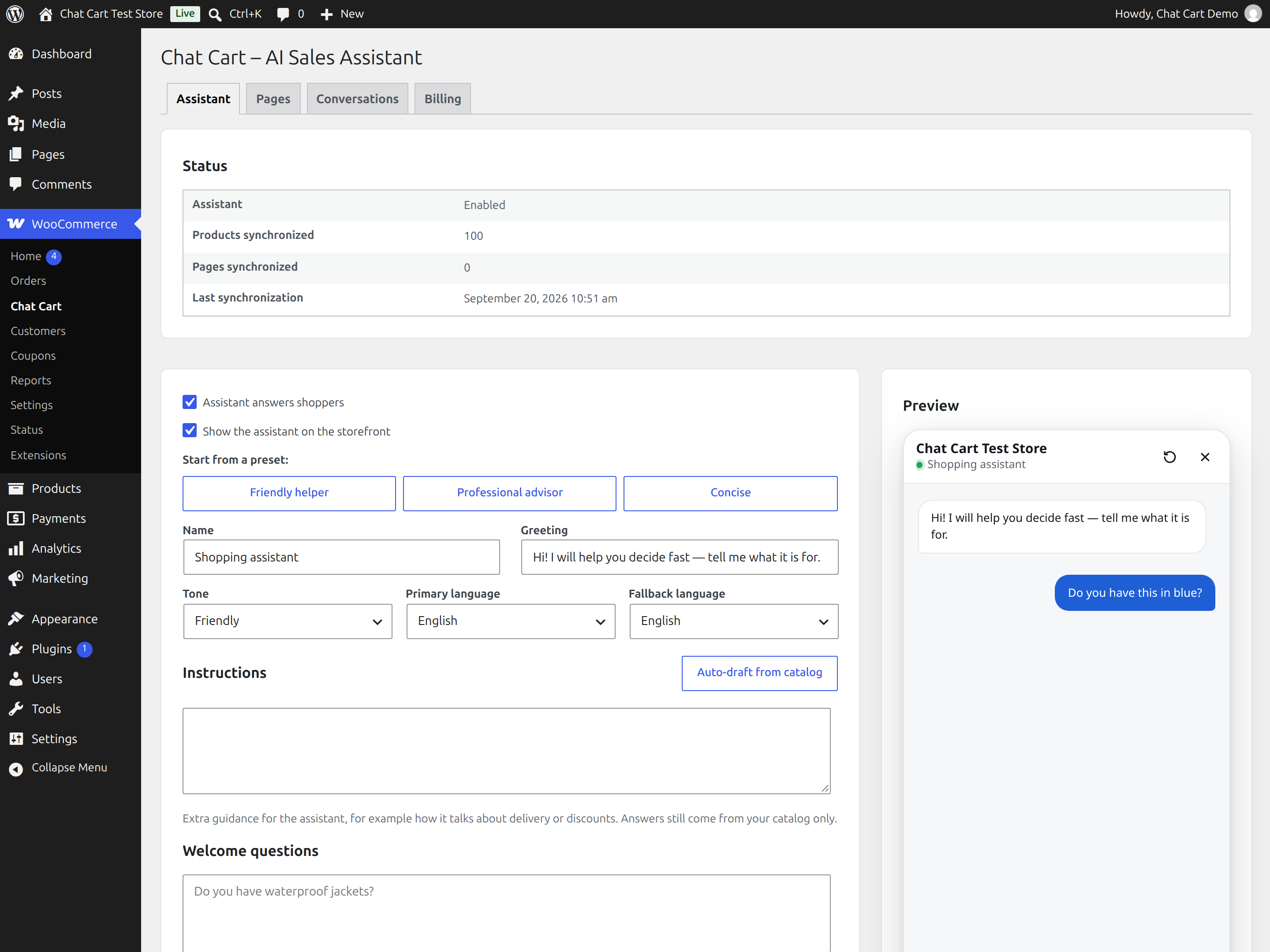Click the Name input field
1270x952 pixels.
coord(342,557)
